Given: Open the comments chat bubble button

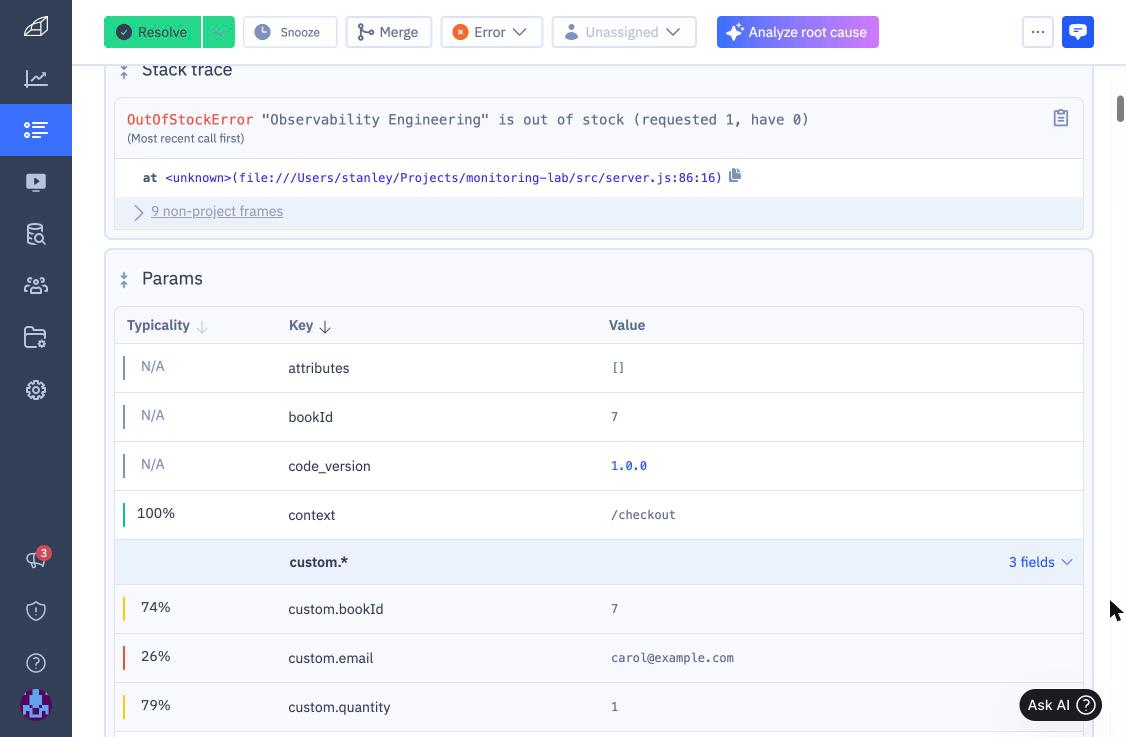Looking at the screenshot, I should pos(1077,32).
